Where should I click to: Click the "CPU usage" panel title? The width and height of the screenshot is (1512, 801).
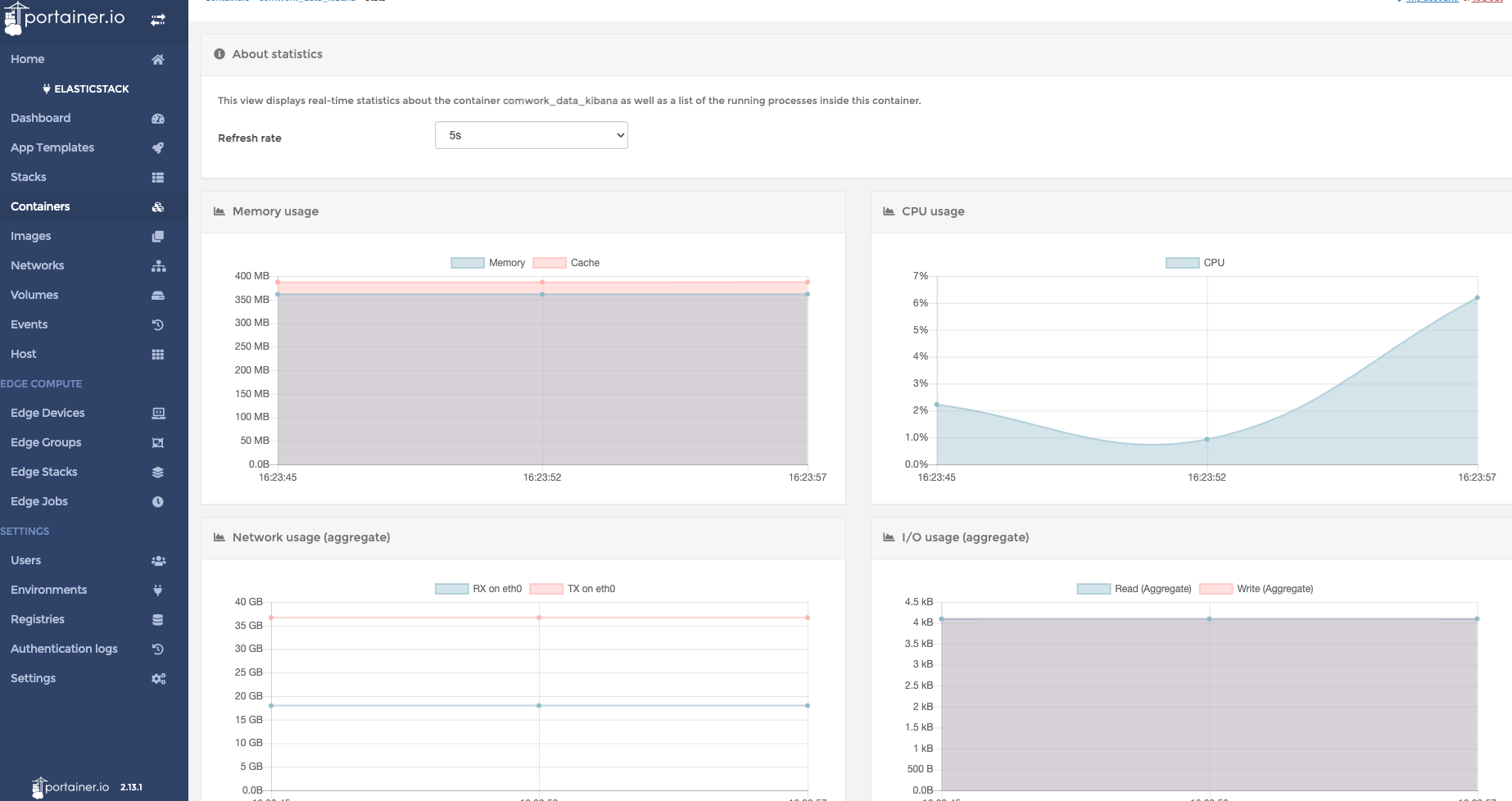[x=933, y=211]
